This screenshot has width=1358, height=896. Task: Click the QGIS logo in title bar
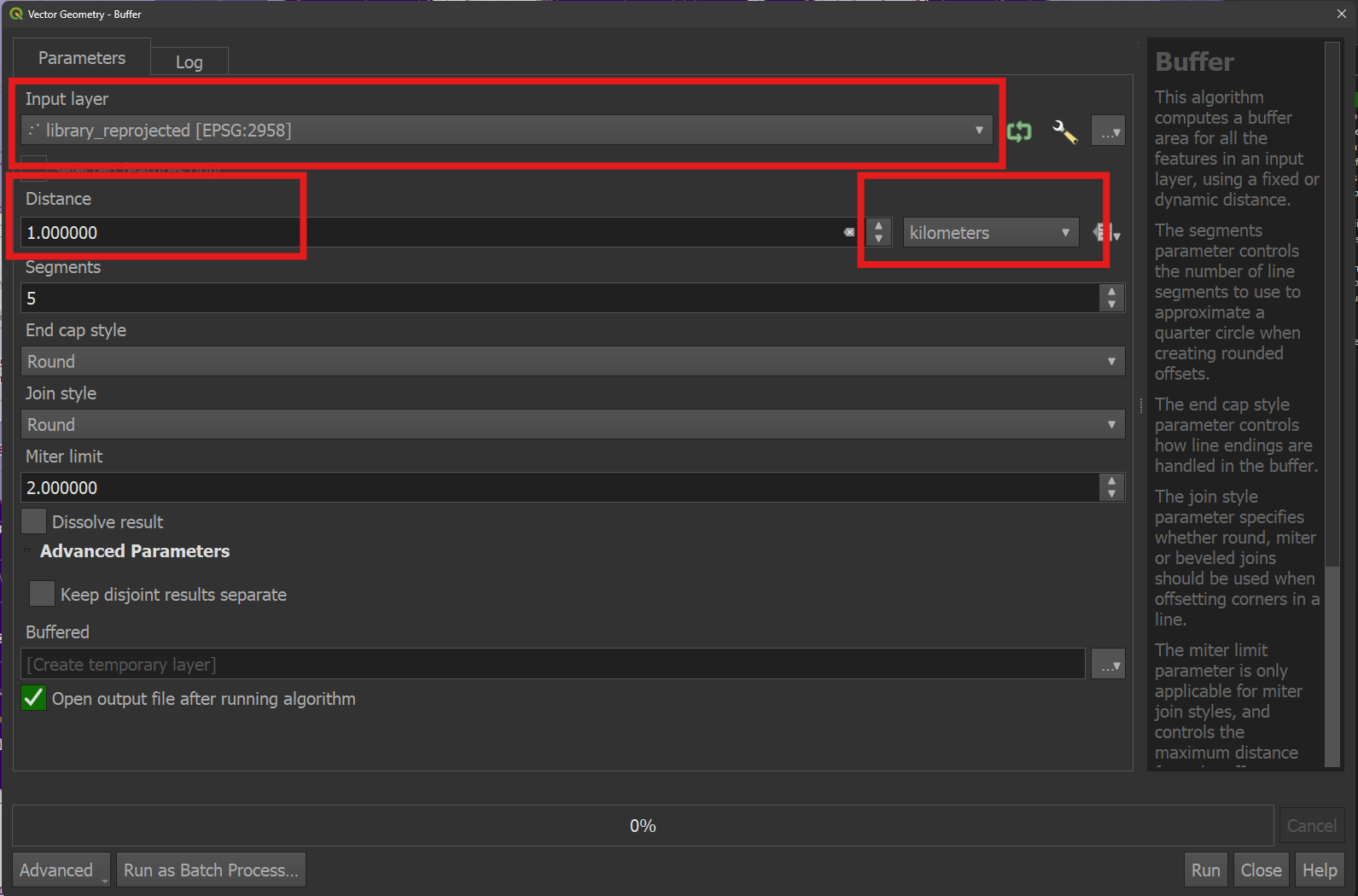15,14
